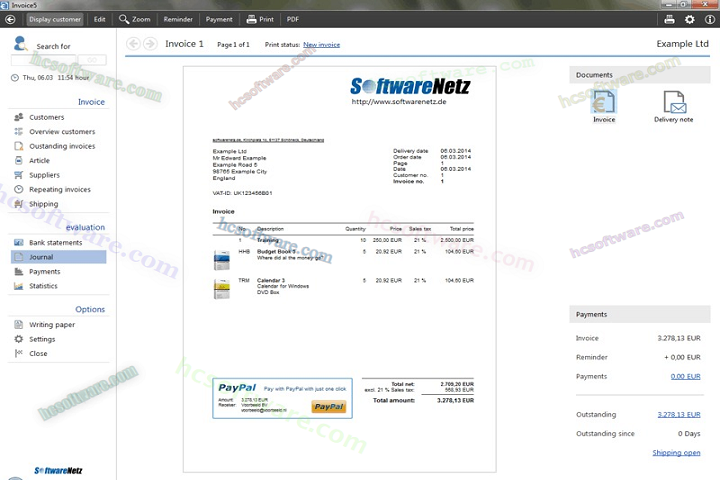
Task: Open Customers in the sidebar
Action: coord(47,117)
